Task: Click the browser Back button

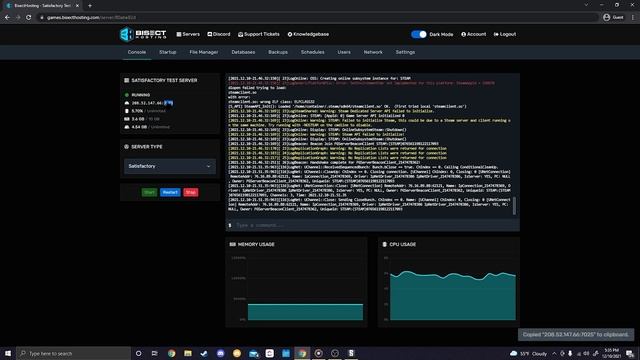Action: tap(7, 18)
